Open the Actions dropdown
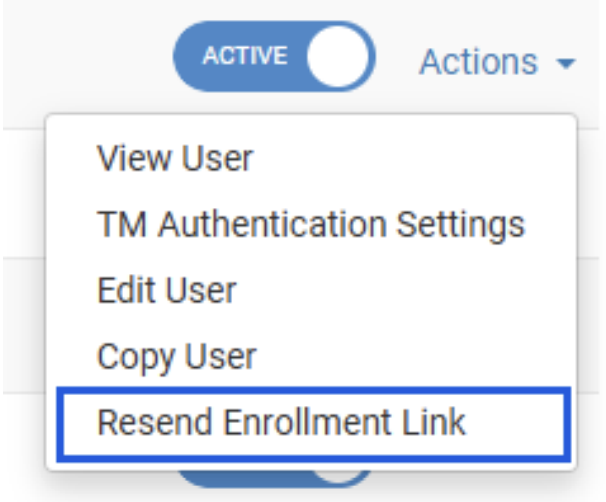606x502 pixels. point(497,62)
